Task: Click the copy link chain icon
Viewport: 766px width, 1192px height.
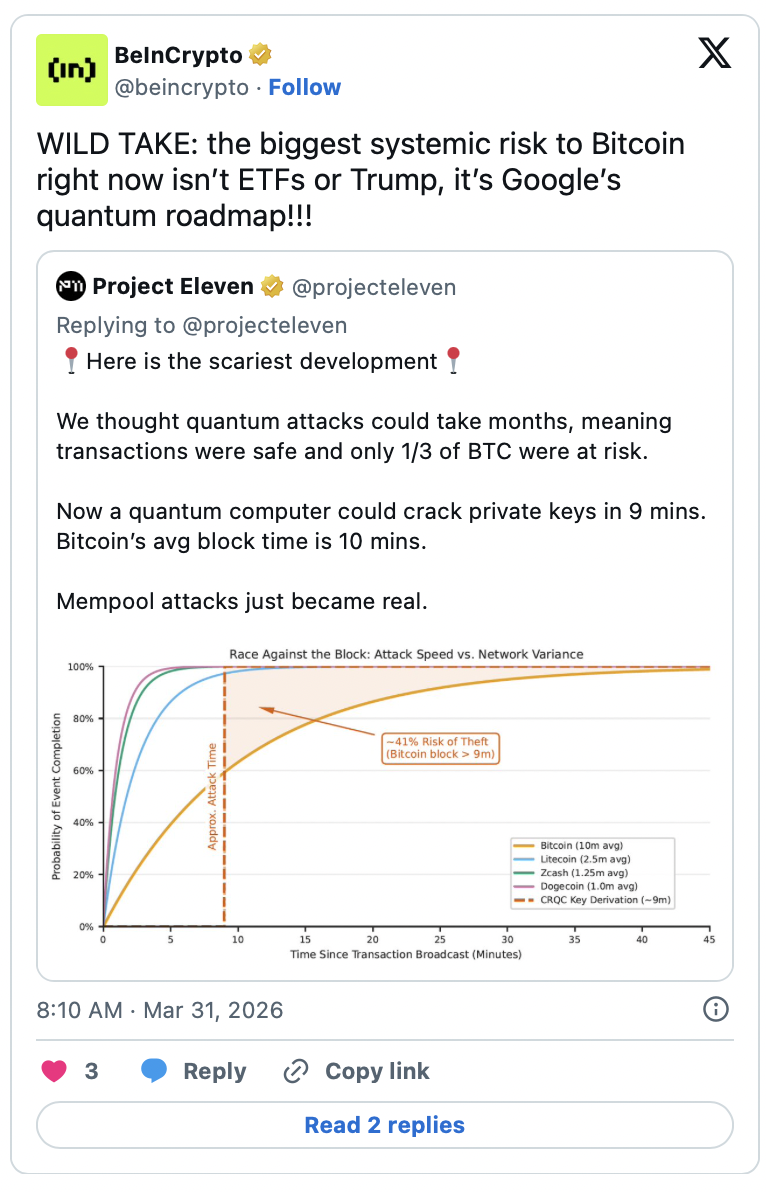Action: pyautogui.click(x=295, y=1071)
